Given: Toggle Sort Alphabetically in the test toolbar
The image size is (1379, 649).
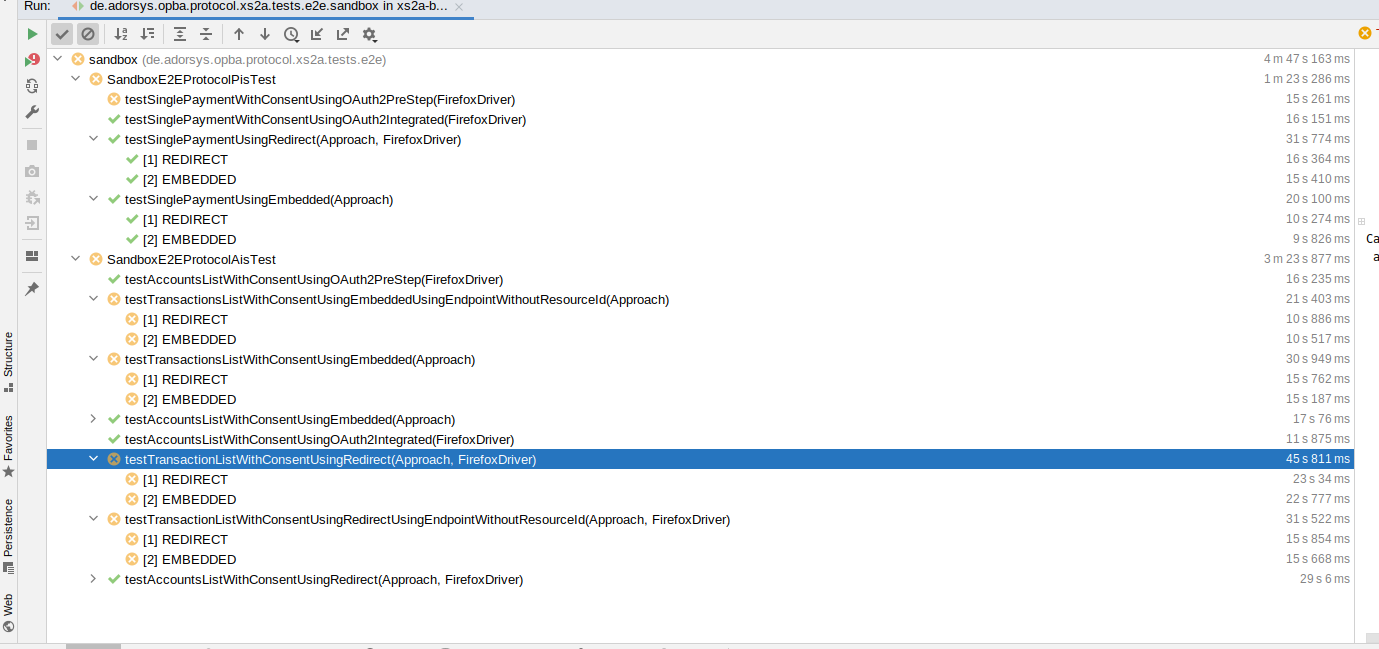Looking at the screenshot, I should point(121,34).
